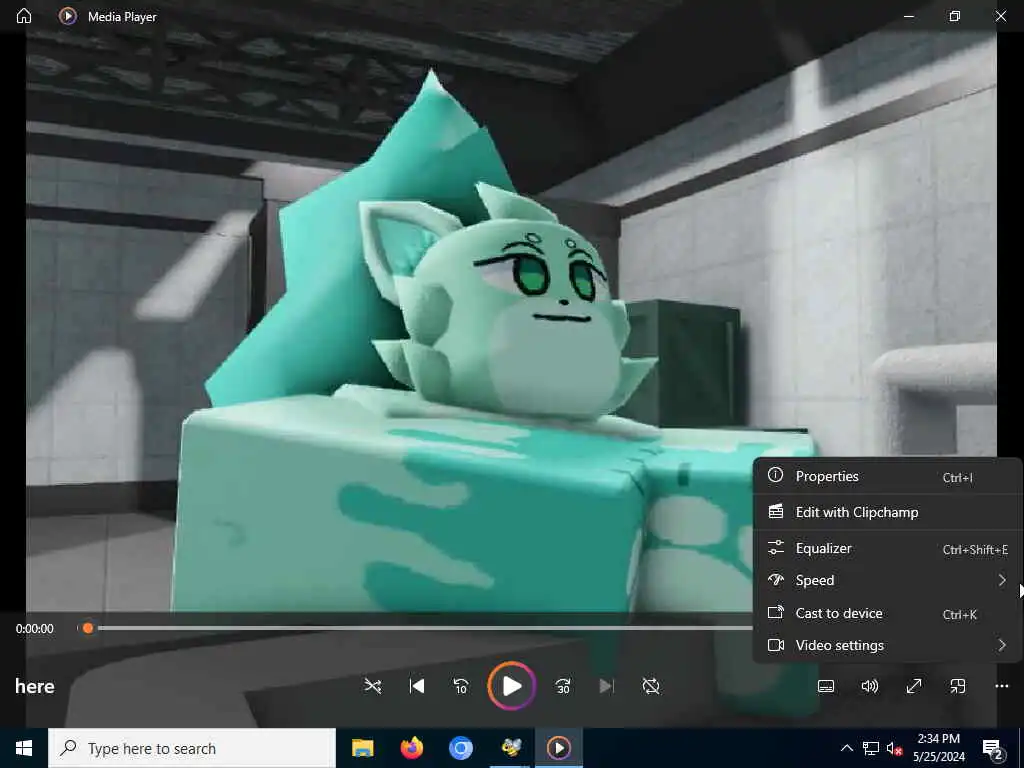Click the three-dots more options button

click(1002, 686)
